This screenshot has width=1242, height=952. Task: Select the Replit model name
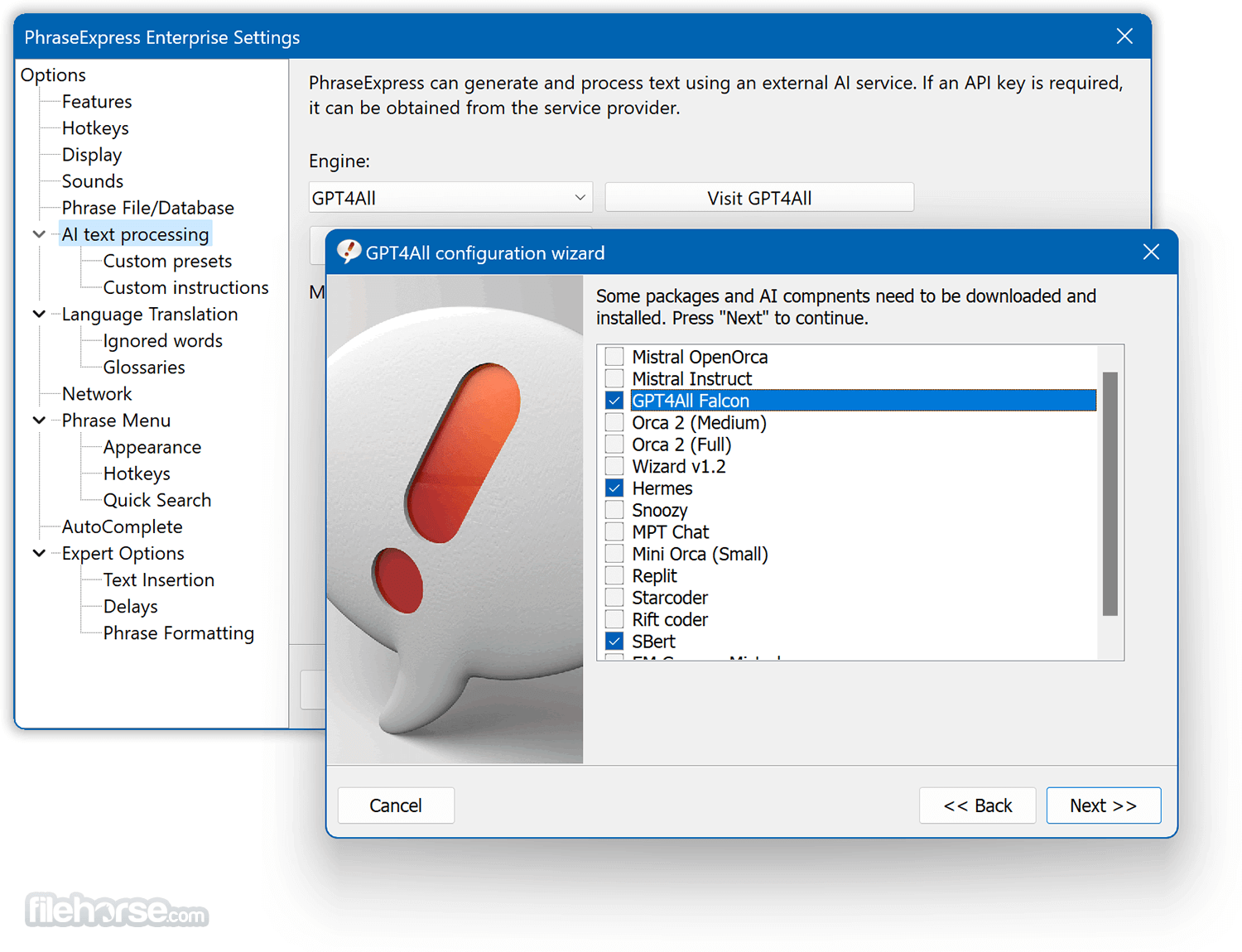click(x=654, y=575)
